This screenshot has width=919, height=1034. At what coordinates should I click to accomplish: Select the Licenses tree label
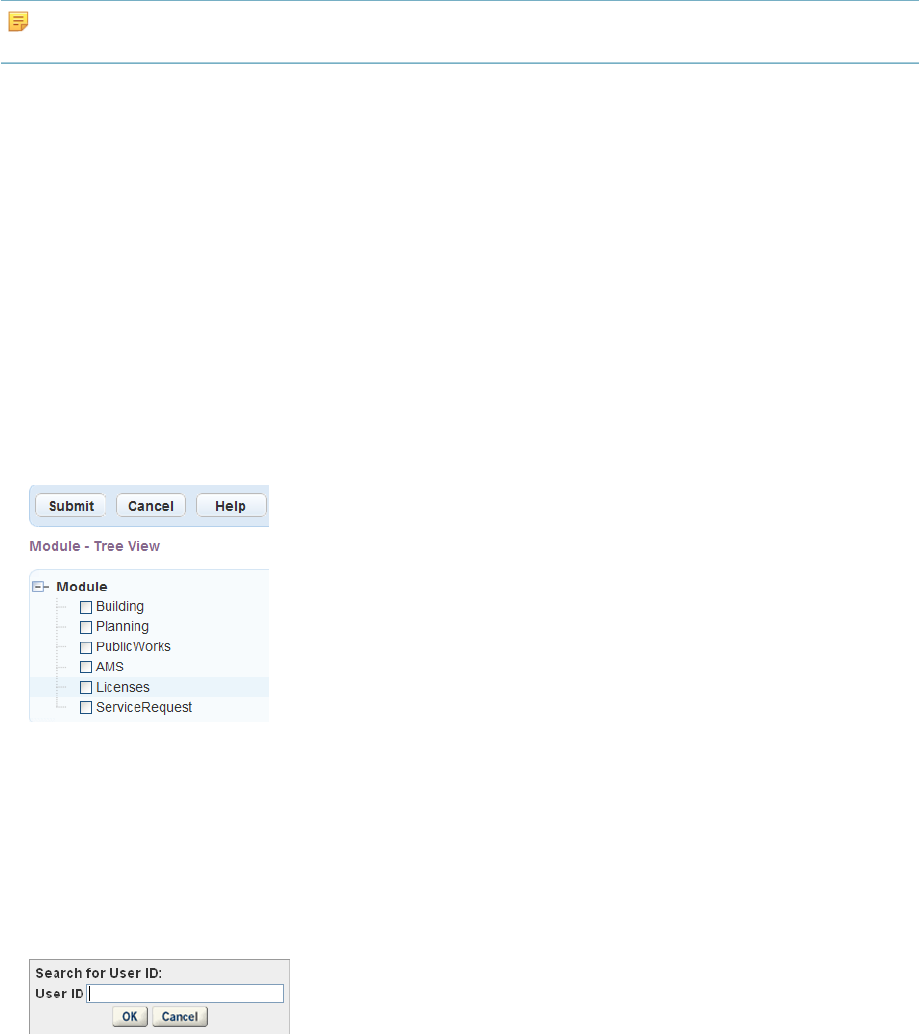[x=123, y=687]
